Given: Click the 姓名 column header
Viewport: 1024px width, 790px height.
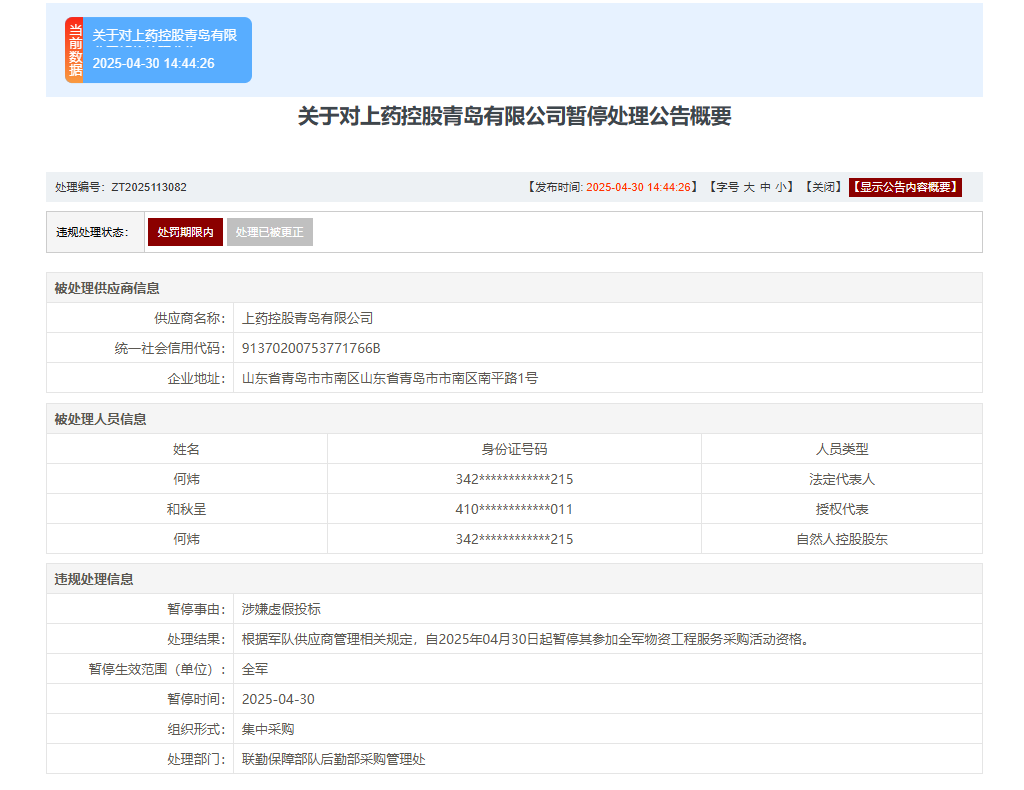Looking at the screenshot, I should [x=186, y=449].
